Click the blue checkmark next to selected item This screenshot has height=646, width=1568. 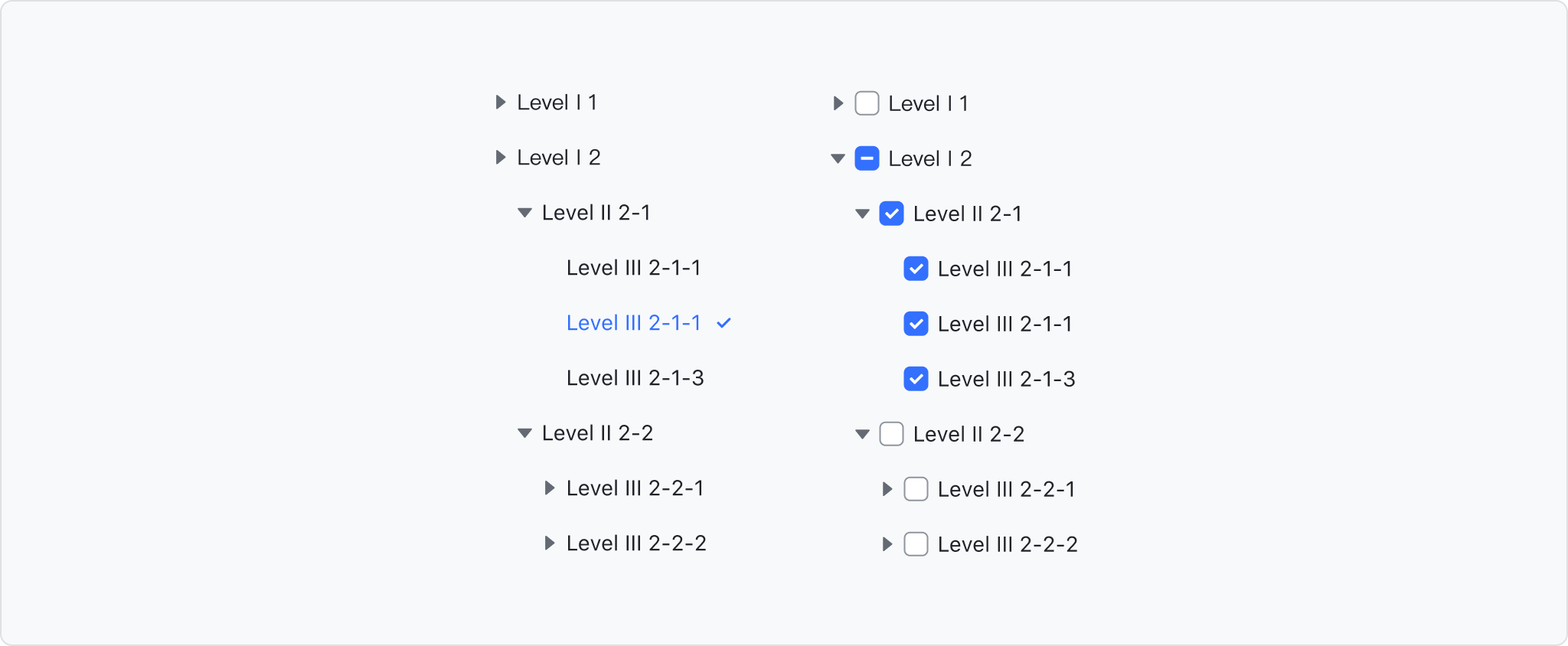click(x=724, y=323)
